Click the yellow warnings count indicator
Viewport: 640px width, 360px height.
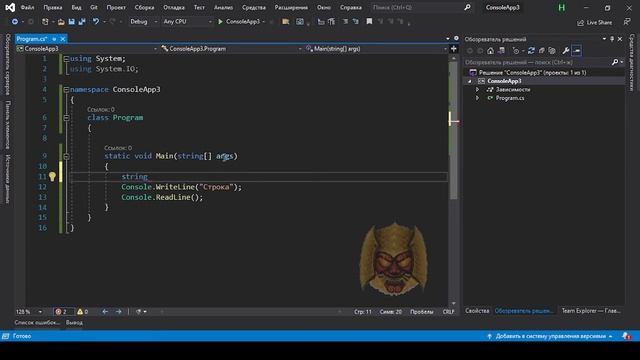[82, 312]
